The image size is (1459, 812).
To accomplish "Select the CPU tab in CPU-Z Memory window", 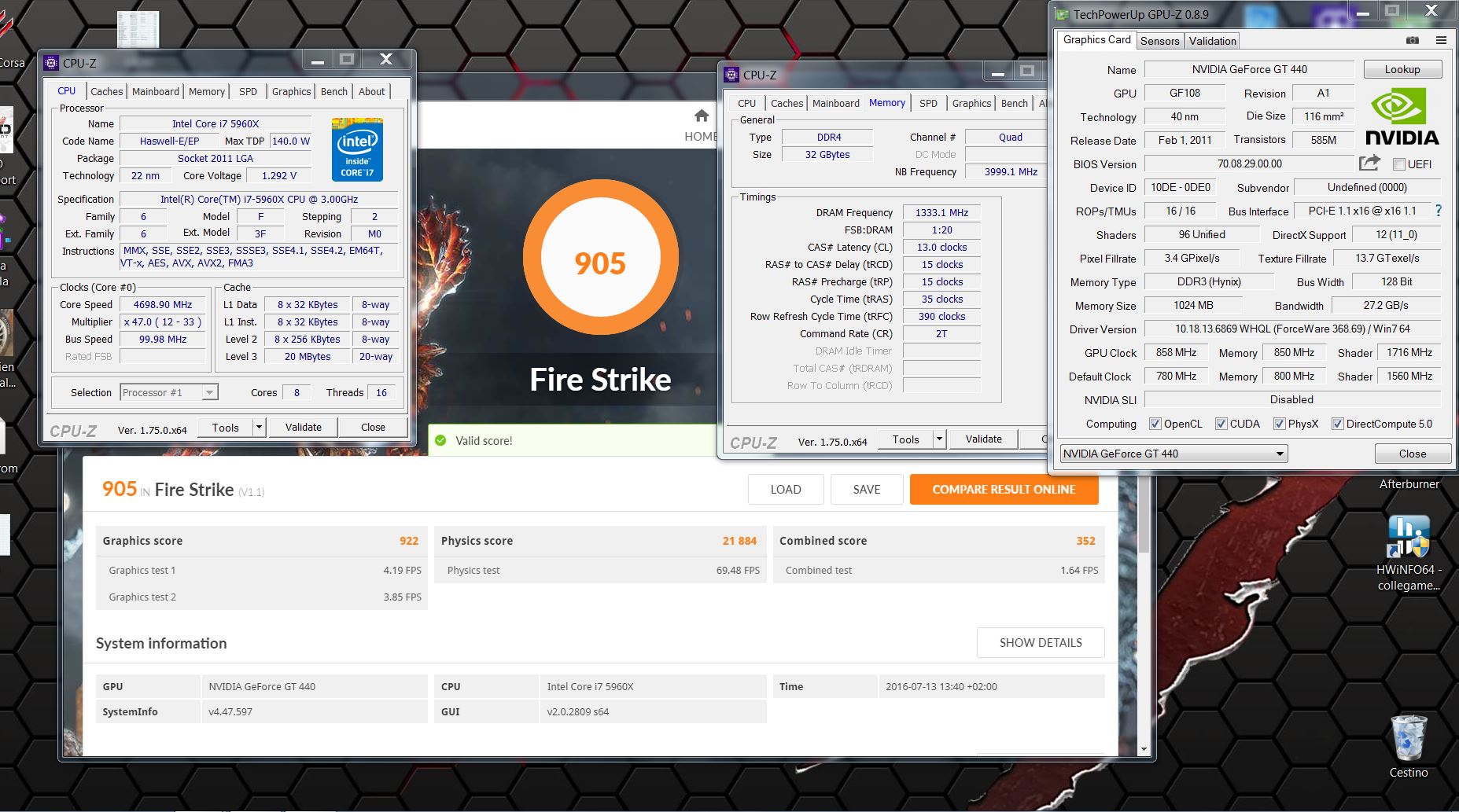I will (746, 103).
